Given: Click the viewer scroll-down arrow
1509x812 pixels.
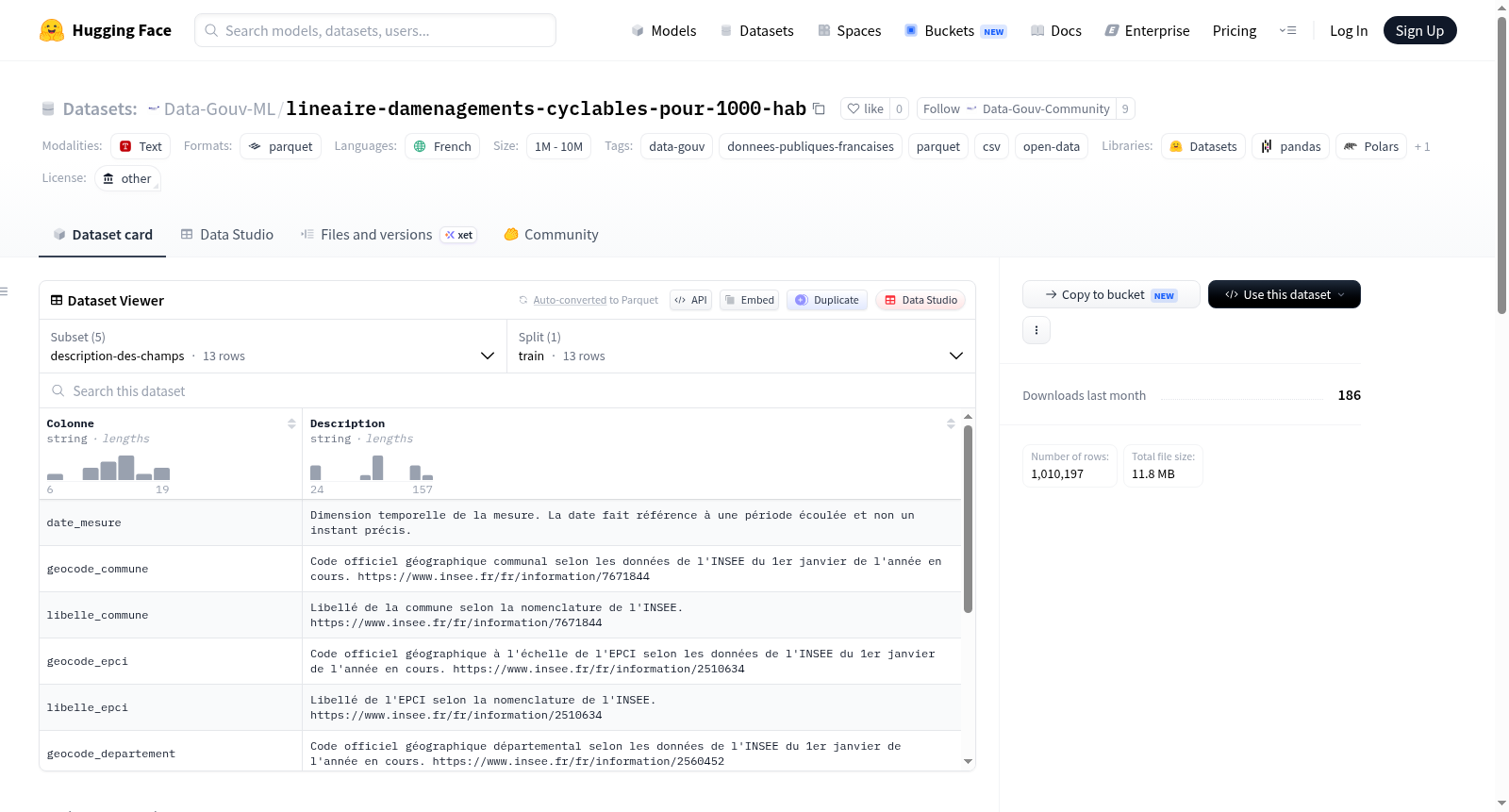Looking at the screenshot, I should [968, 761].
